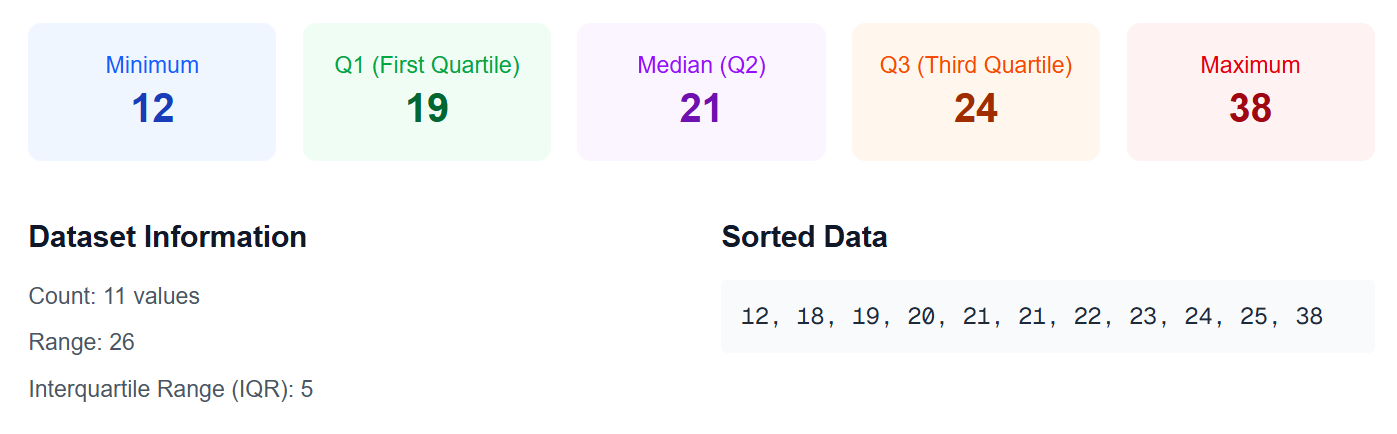Click the number 22 in the sorted list
1397x434 pixels.
1087,317
